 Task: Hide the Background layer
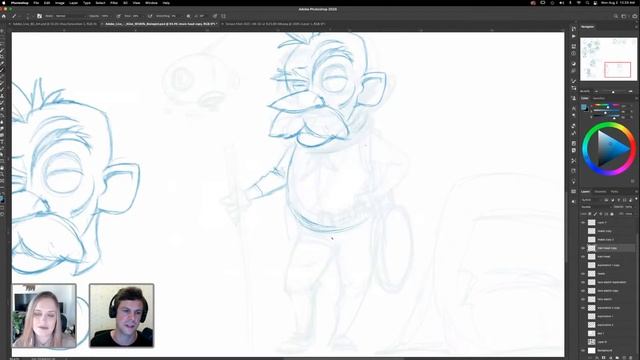[x=583, y=351]
